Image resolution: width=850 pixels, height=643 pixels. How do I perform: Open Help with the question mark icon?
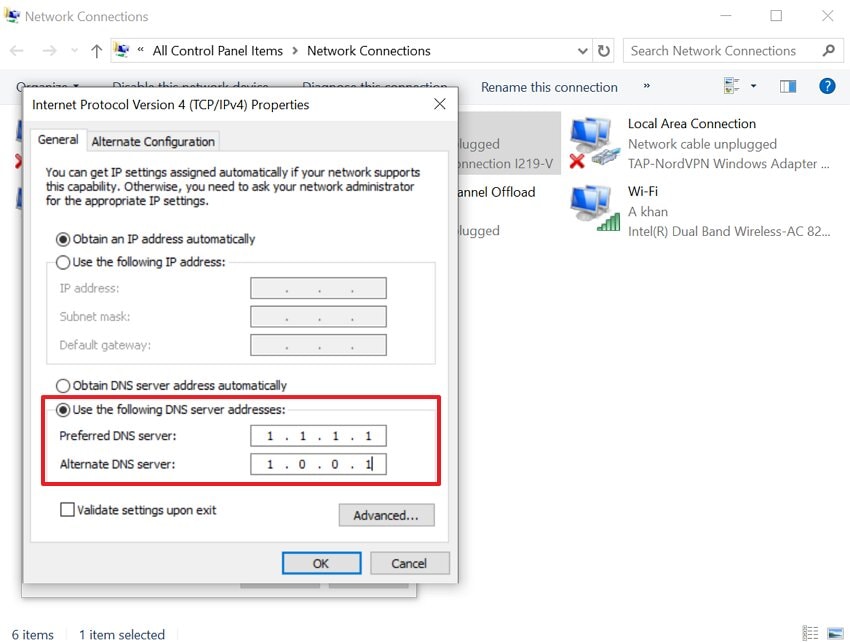click(827, 86)
